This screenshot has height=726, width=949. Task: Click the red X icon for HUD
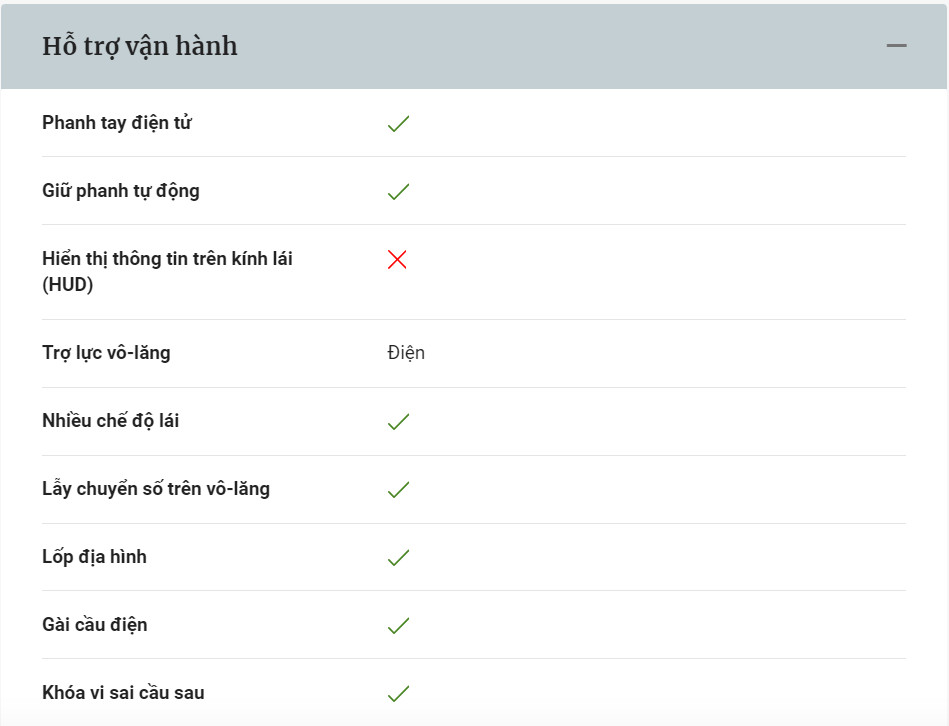[397, 260]
